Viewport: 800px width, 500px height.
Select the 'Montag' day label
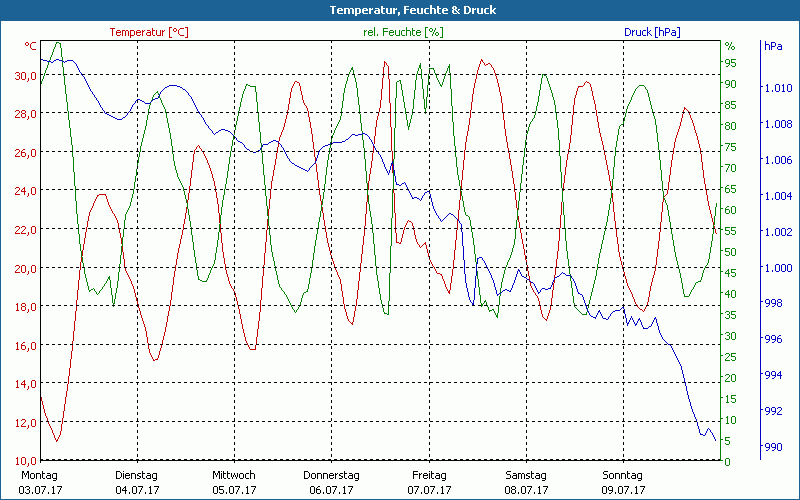(x=40, y=475)
